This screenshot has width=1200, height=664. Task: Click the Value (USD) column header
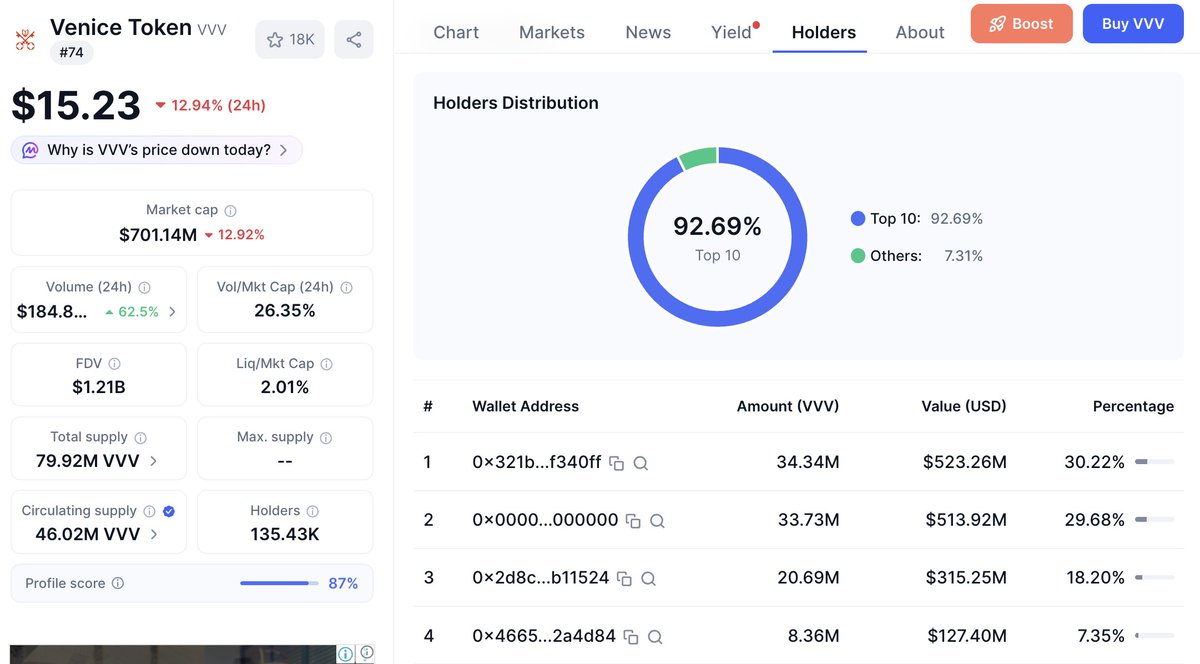pyautogui.click(x=964, y=406)
